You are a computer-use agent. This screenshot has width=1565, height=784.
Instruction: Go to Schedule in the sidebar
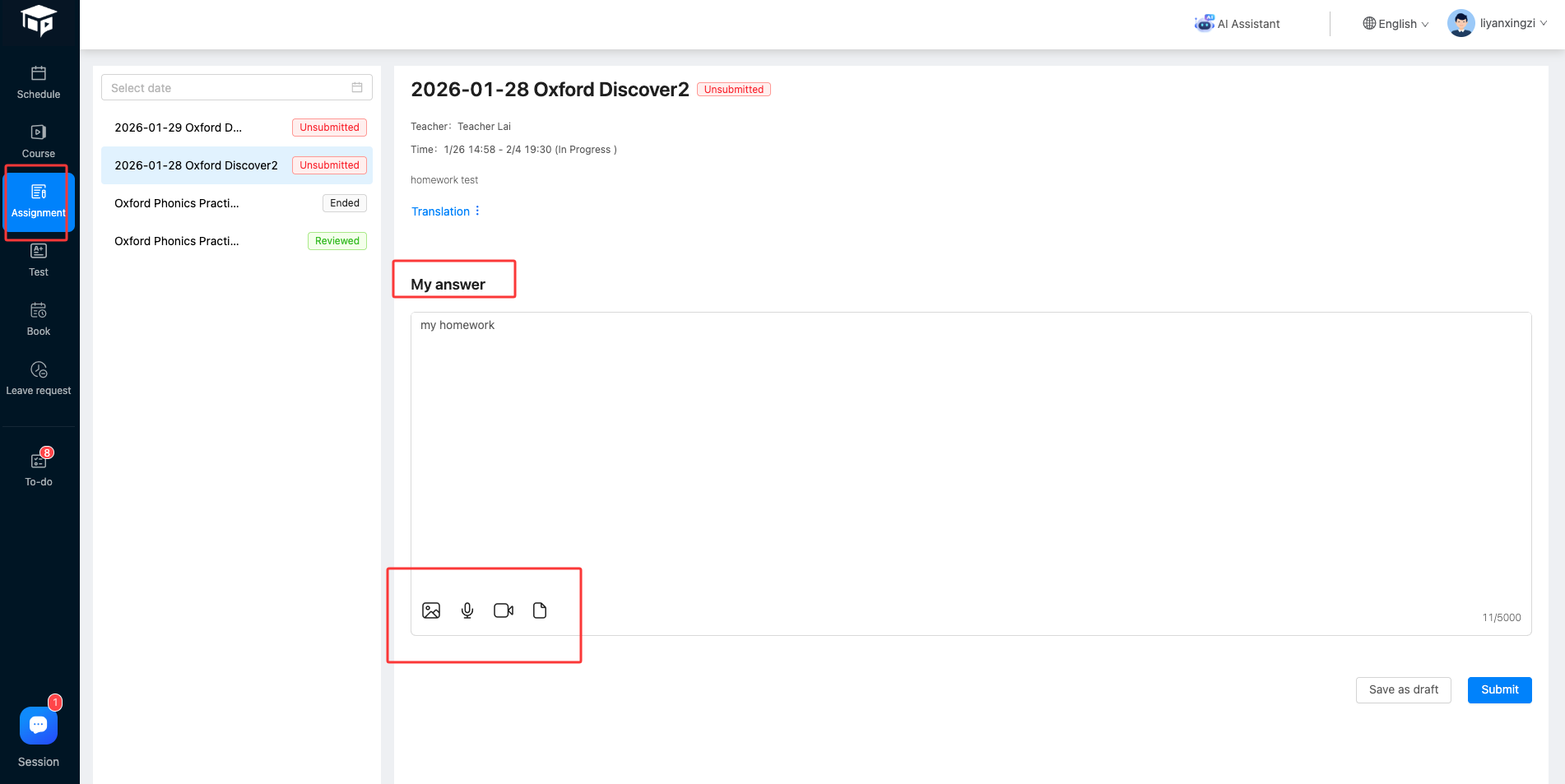(x=39, y=82)
